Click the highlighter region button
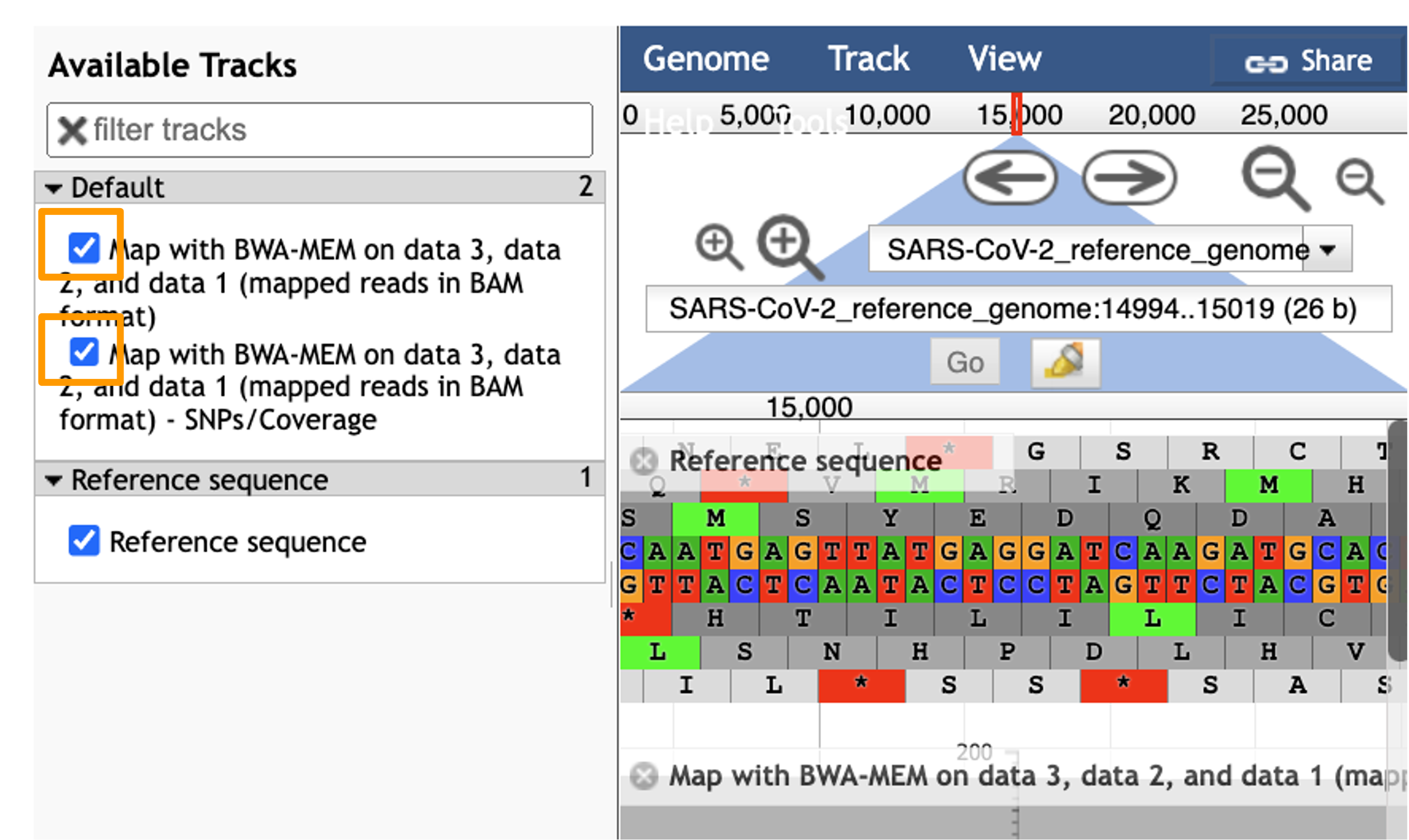 tap(1066, 363)
